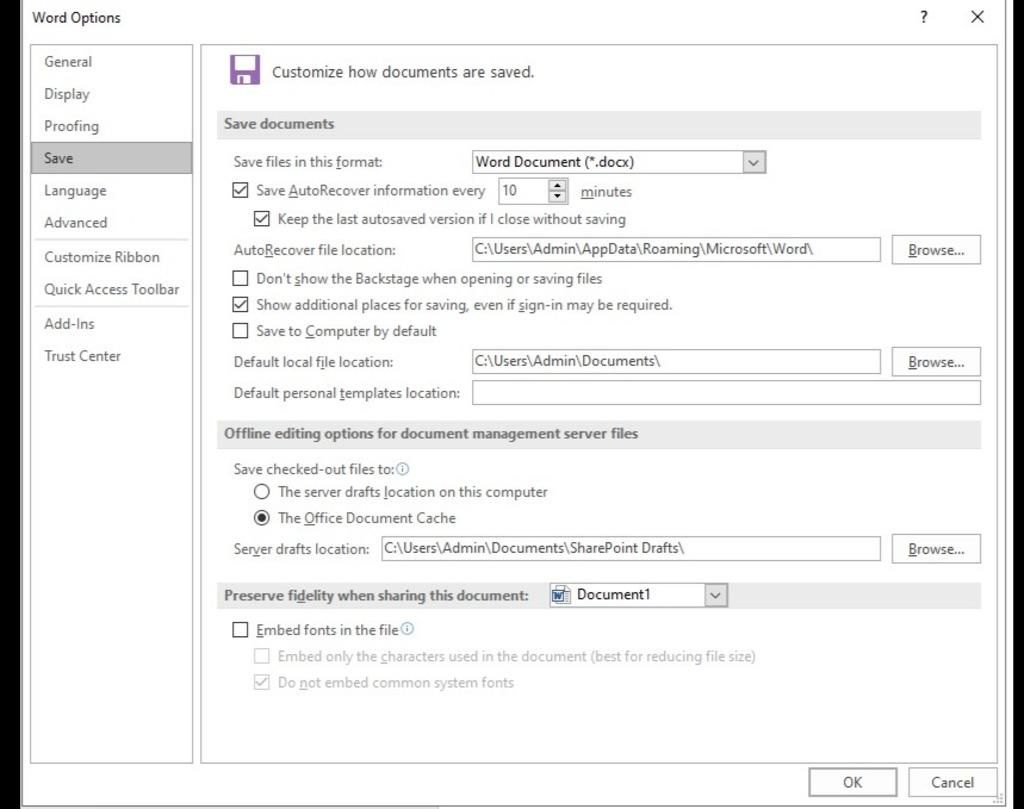Click the Default local file location field

[x=676, y=362]
